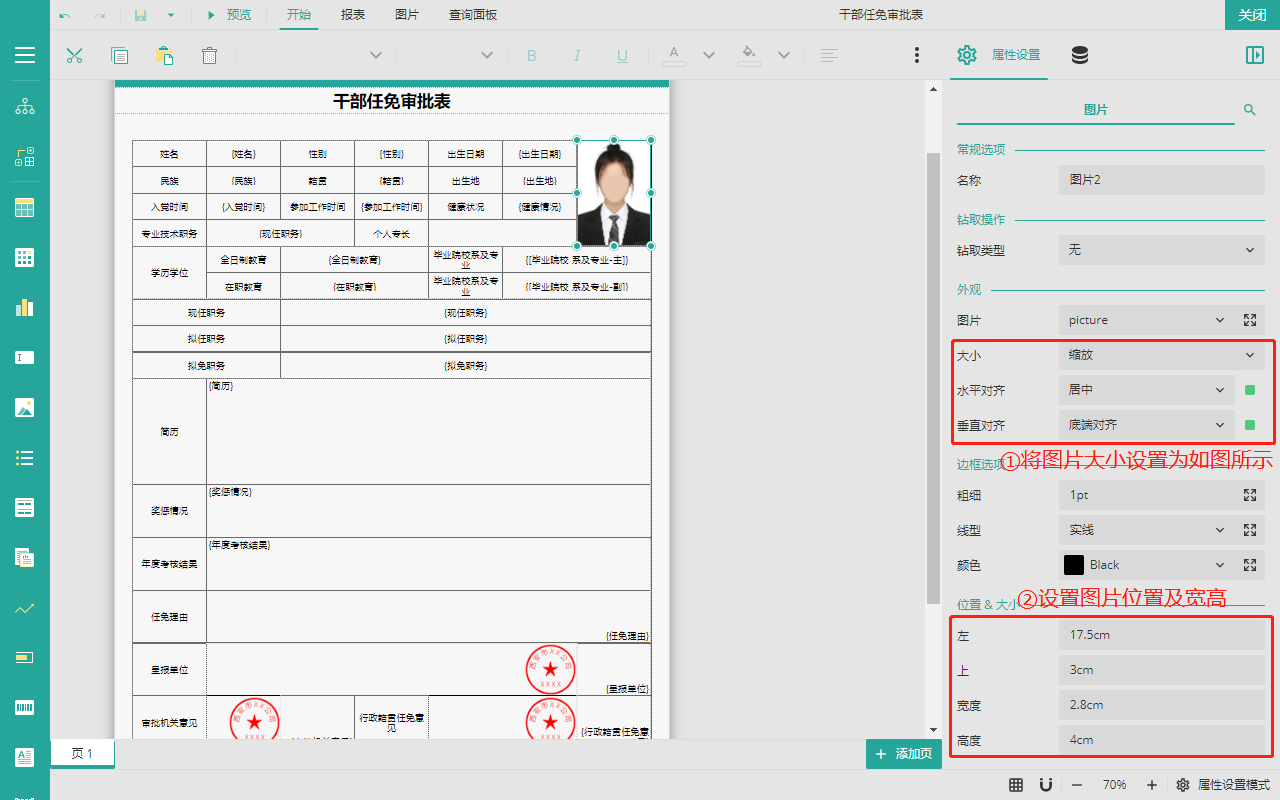The width and height of the screenshot is (1280, 800).
Task: Open the 线型 dropdown showing 实线
Action: (x=1146, y=530)
